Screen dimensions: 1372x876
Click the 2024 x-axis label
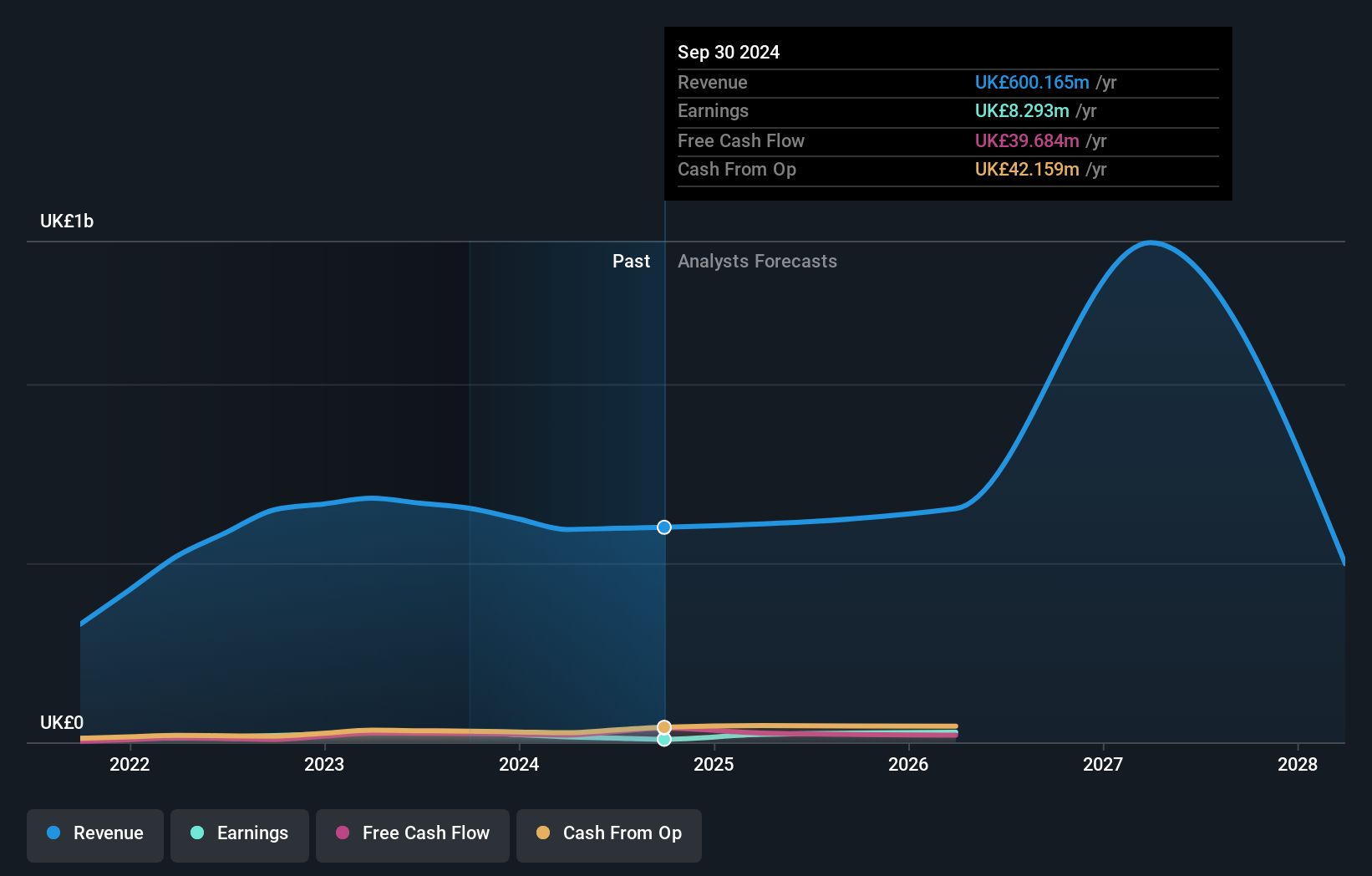pyautogui.click(x=519, y=765)
